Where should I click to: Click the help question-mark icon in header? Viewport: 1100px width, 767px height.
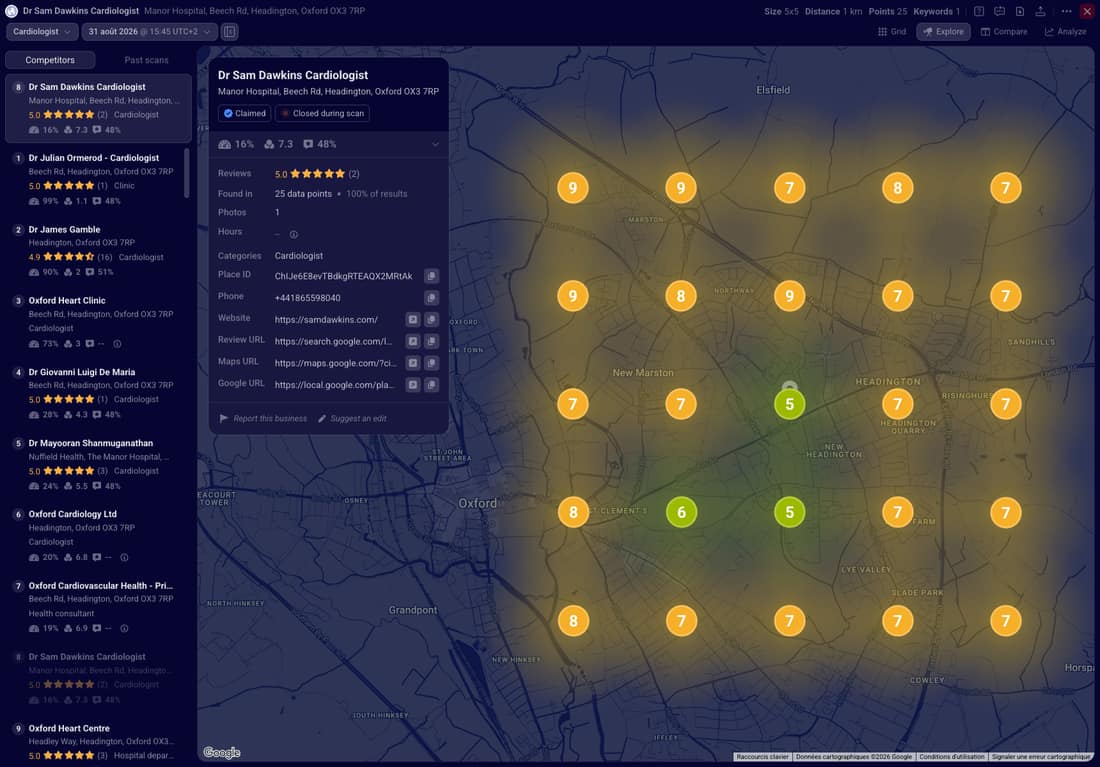tap(979, 11)
